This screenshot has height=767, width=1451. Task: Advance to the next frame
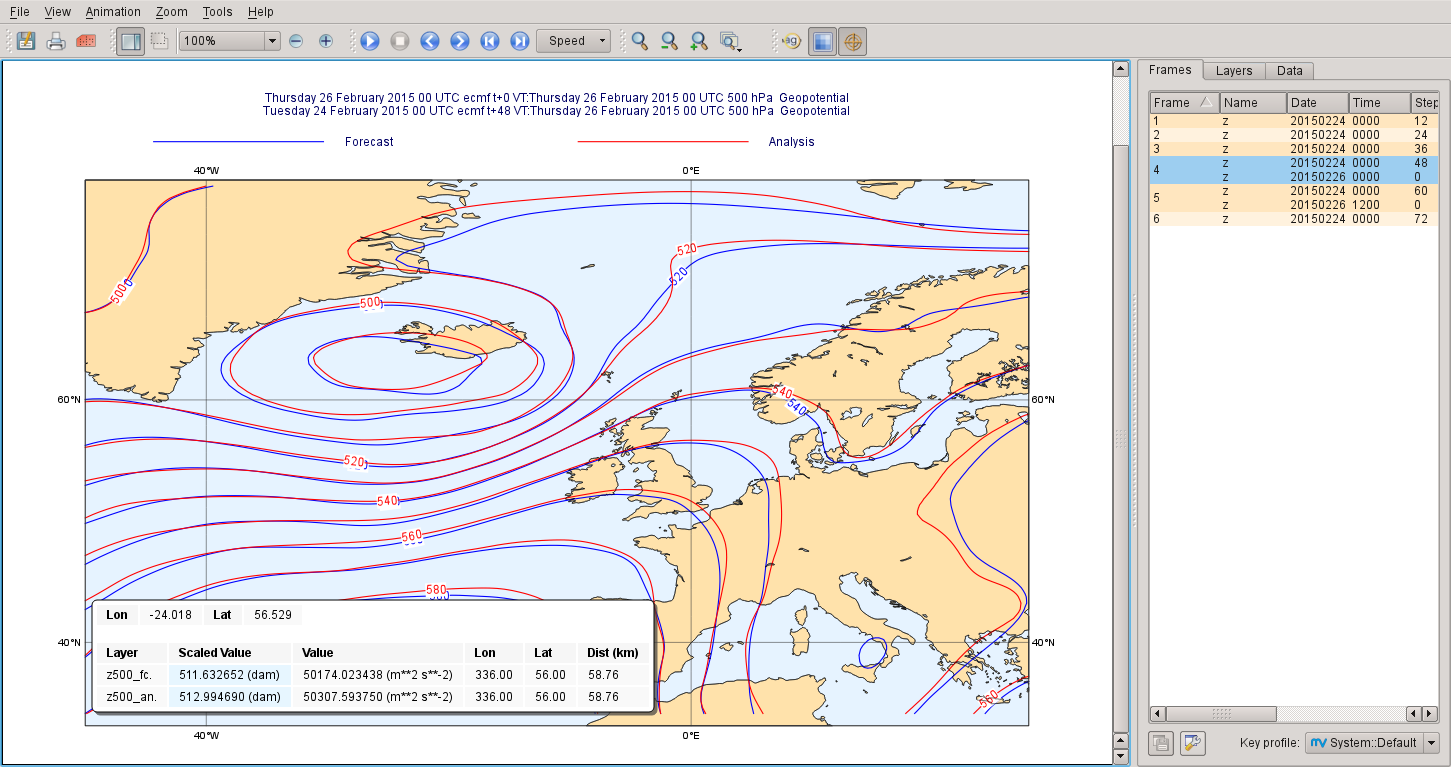[460, 41]
